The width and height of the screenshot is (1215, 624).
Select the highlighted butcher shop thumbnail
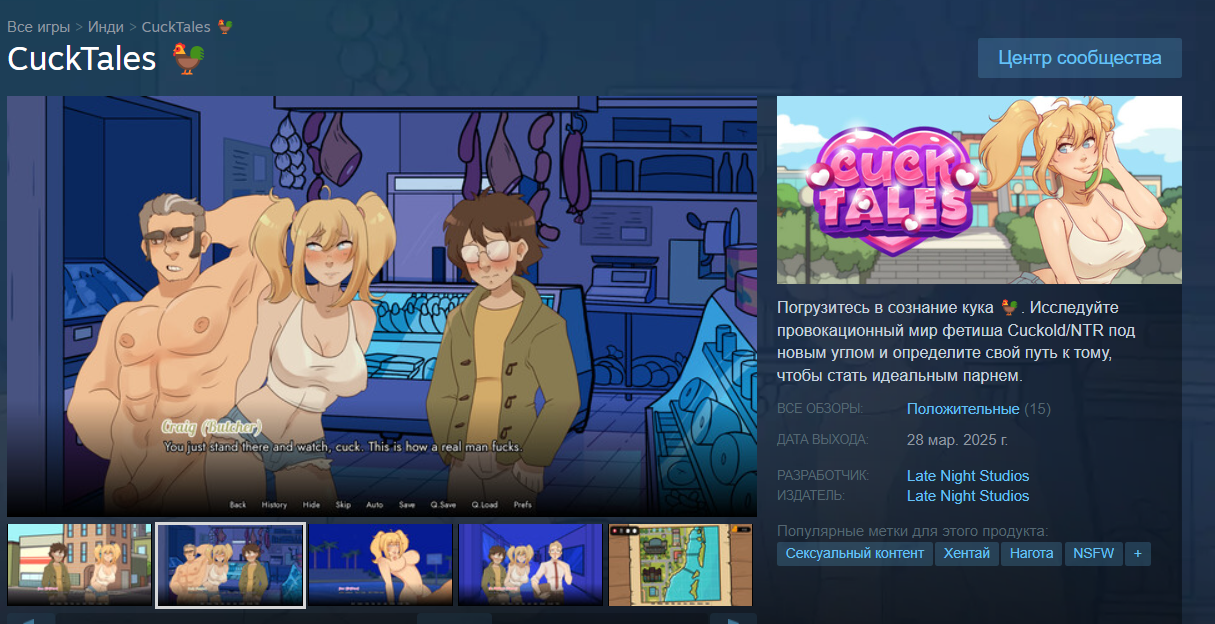click(231, 565)
